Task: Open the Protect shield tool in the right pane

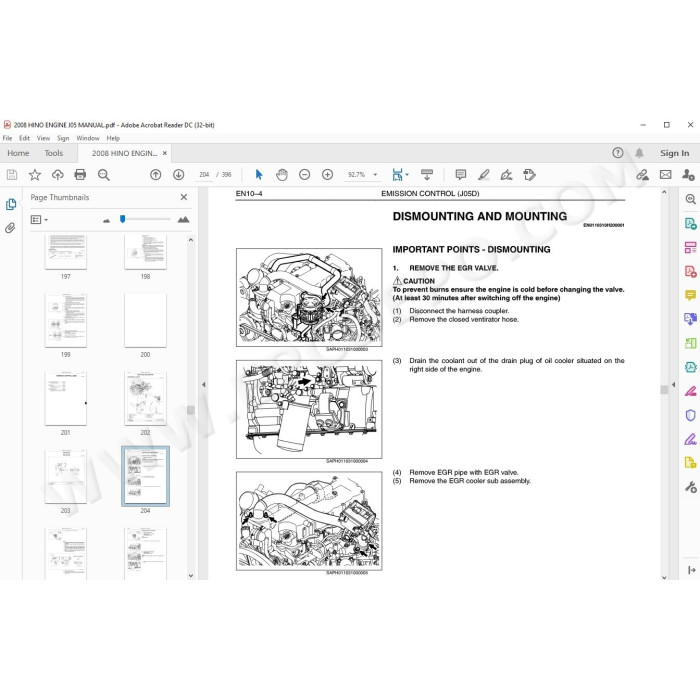Action: tap(691, 415)
